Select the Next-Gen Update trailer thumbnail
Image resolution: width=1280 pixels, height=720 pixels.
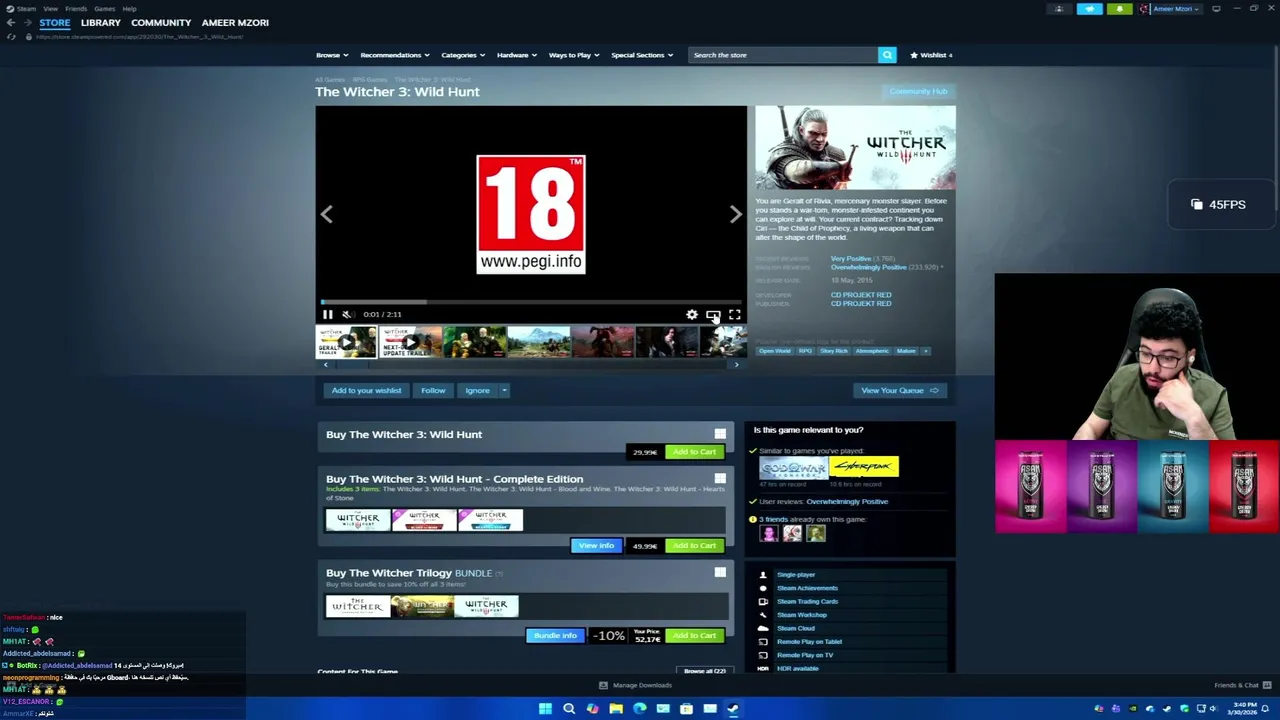tap(410, 342)
